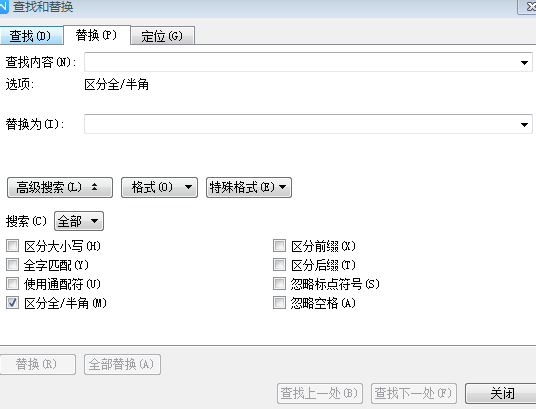Select the 替换(P) tab

pos(97,35)
